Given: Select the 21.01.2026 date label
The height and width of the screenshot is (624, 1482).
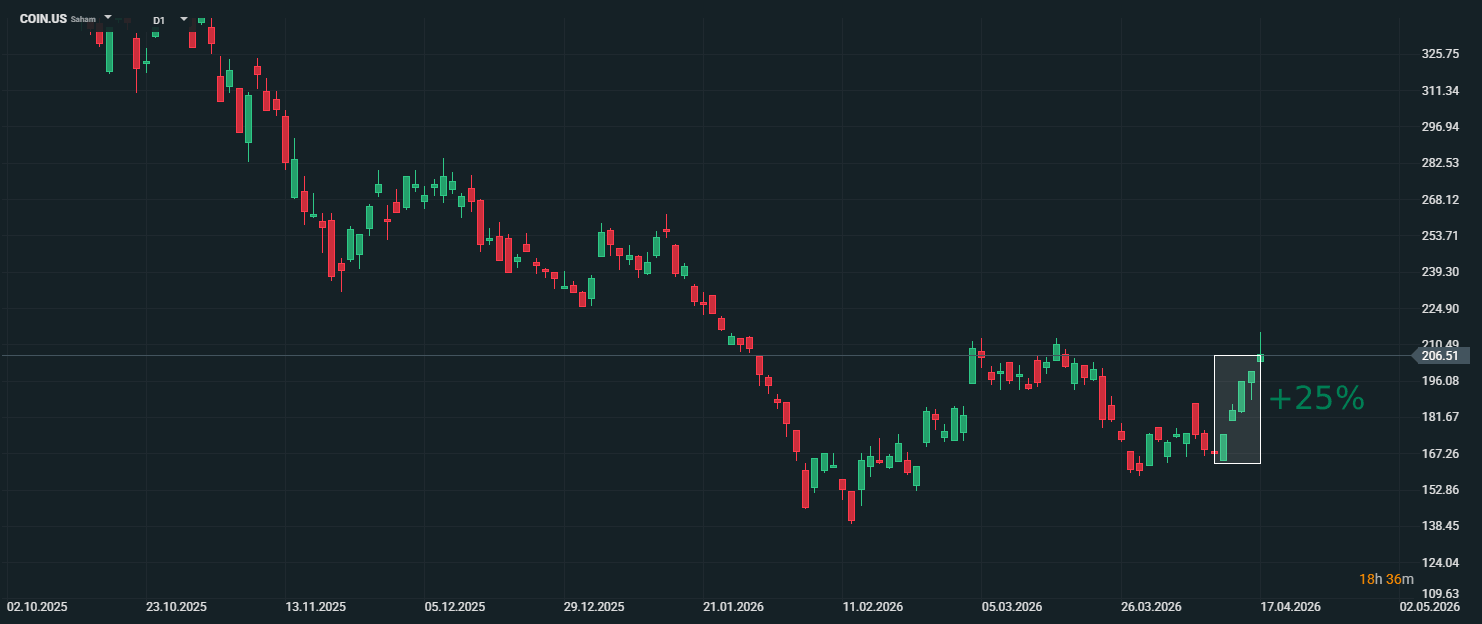Looking at the screenshot, I should tap(735, 607).
